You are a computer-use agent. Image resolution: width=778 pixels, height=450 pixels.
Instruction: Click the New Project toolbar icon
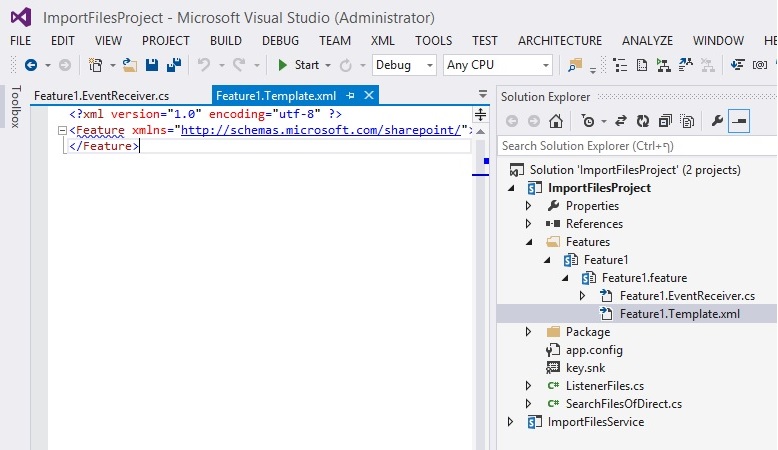click(95, 65)
